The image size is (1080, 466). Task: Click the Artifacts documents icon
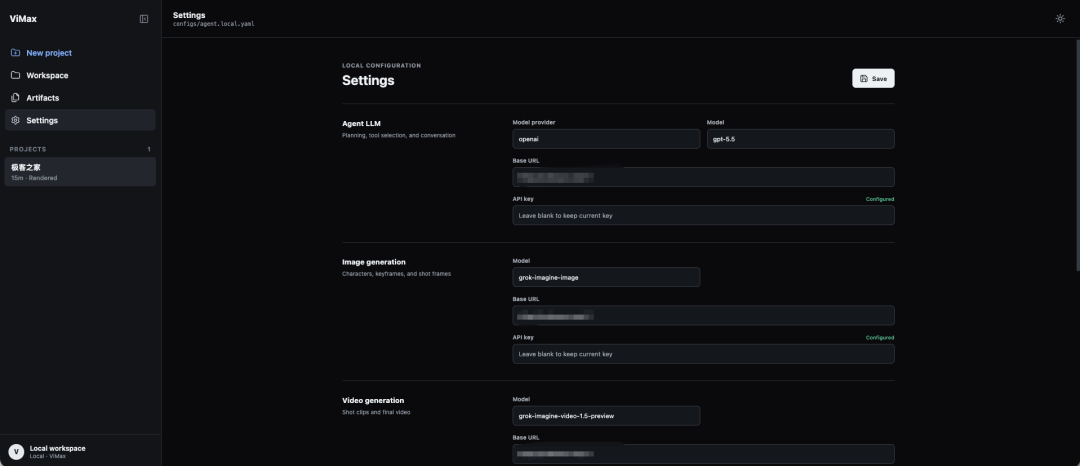point(15,98)
